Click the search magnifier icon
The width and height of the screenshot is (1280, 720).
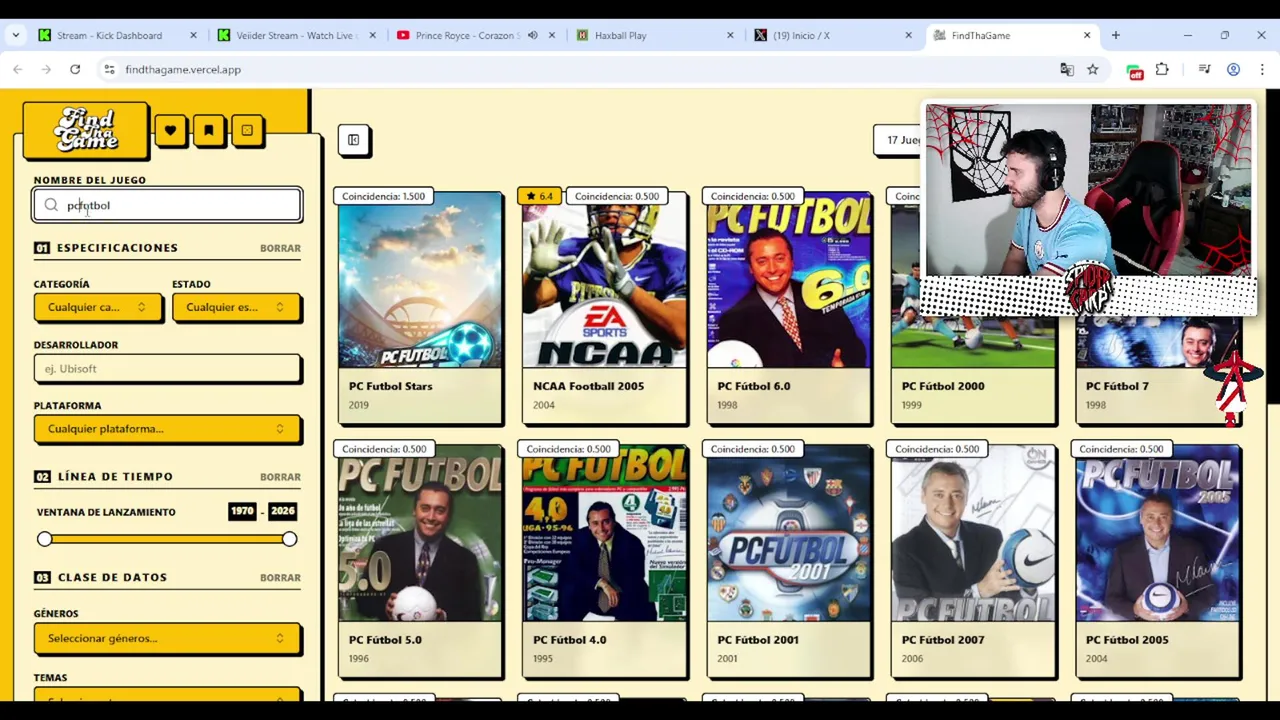[x=51, y=205]
